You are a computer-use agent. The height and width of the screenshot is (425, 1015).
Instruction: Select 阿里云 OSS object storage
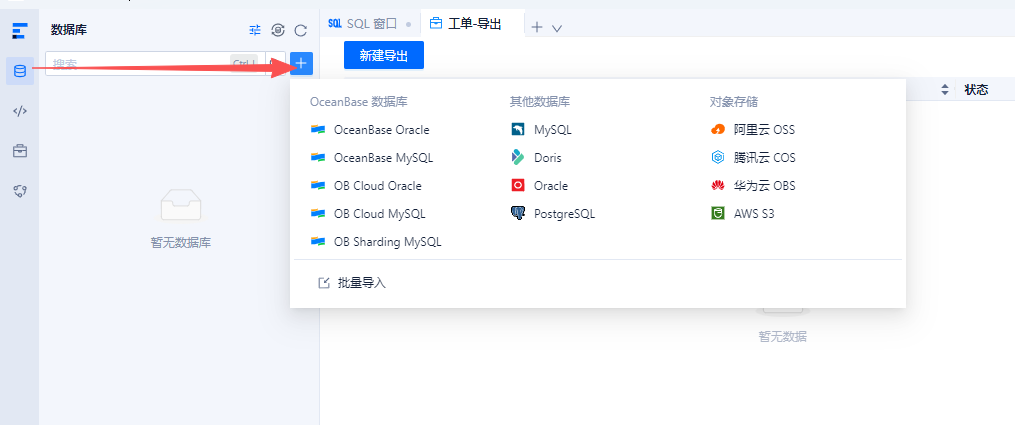tap(763, 130)
